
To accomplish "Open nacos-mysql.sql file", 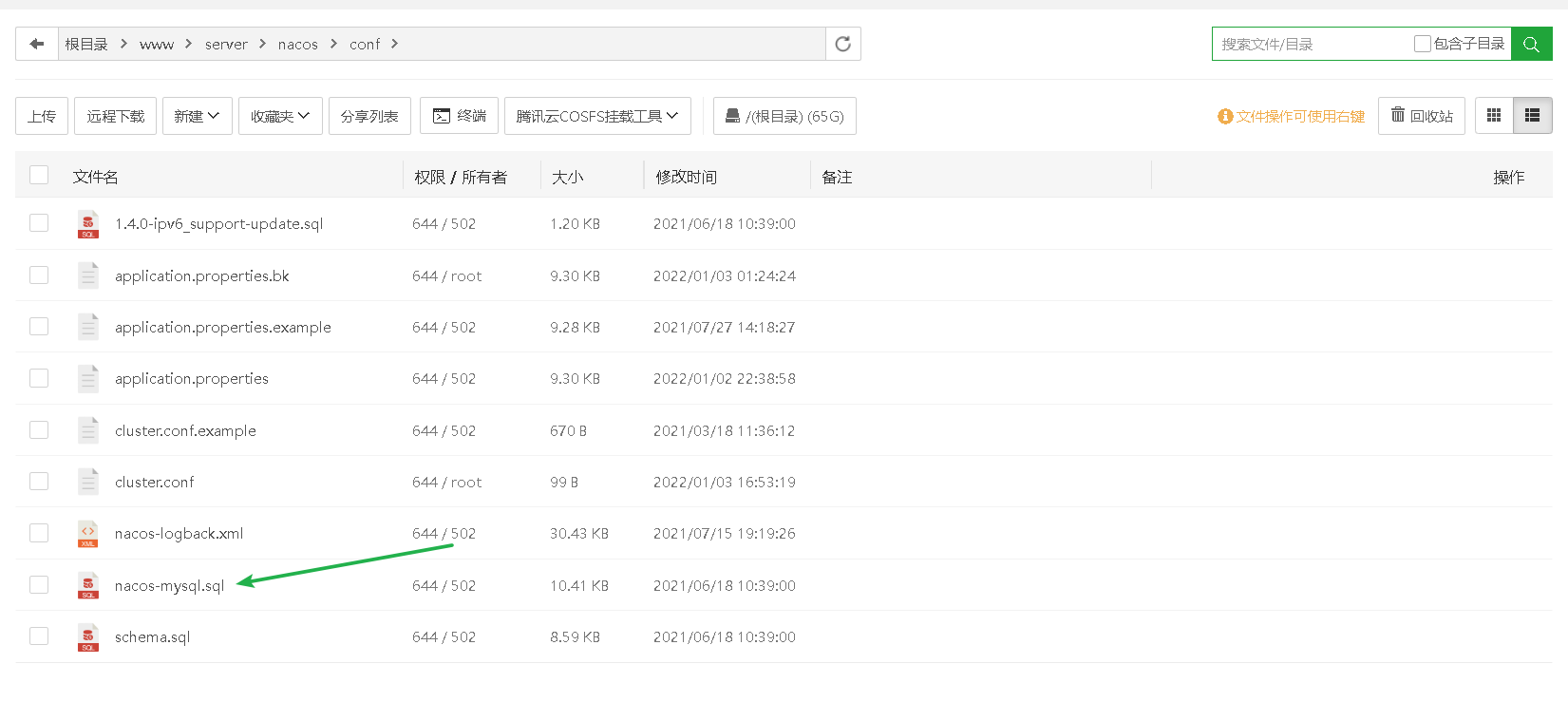I will [x=169, y=585].
